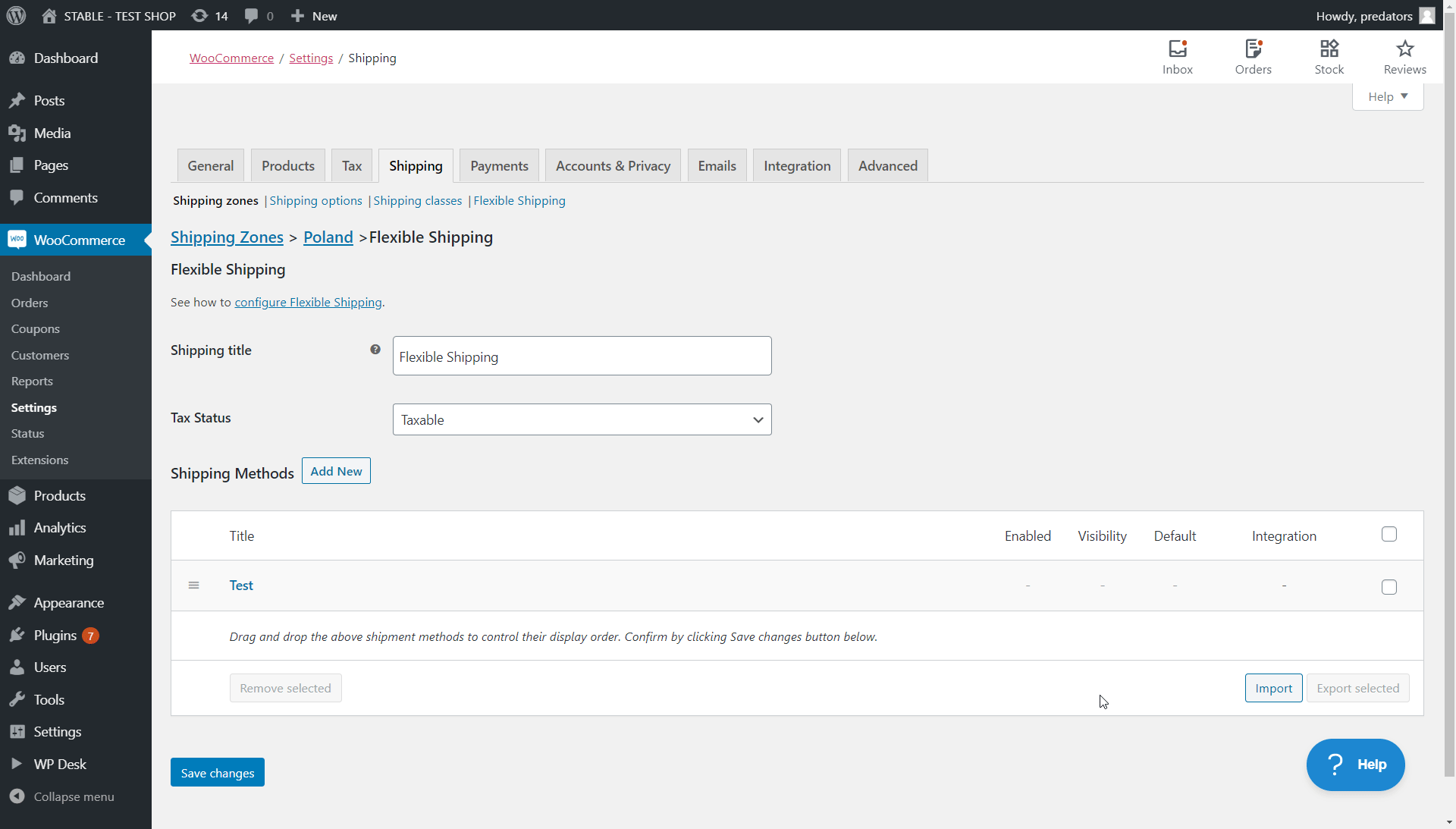This screenshot has height=829, width=1456.
Task: Click the Add New shipping method button
Action: click(x=336, y=471)
